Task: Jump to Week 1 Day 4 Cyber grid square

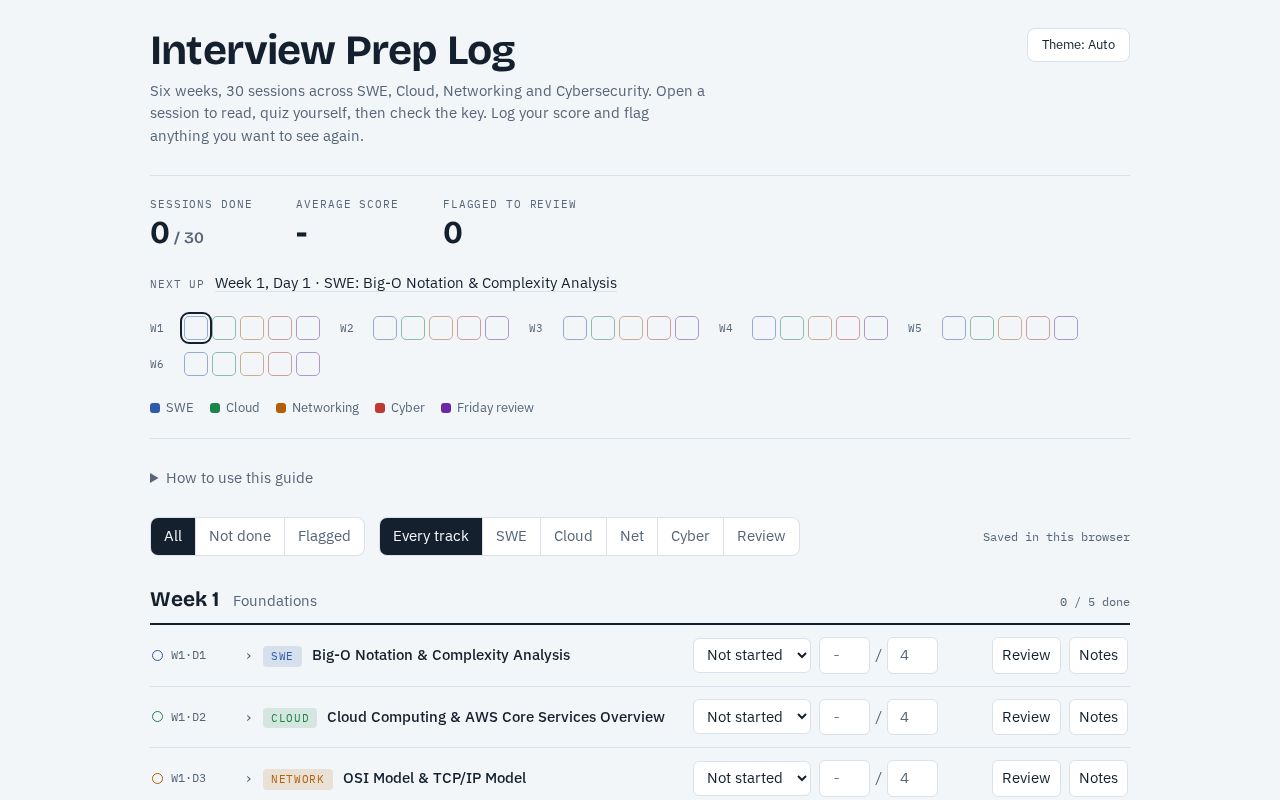Action: 280,328
